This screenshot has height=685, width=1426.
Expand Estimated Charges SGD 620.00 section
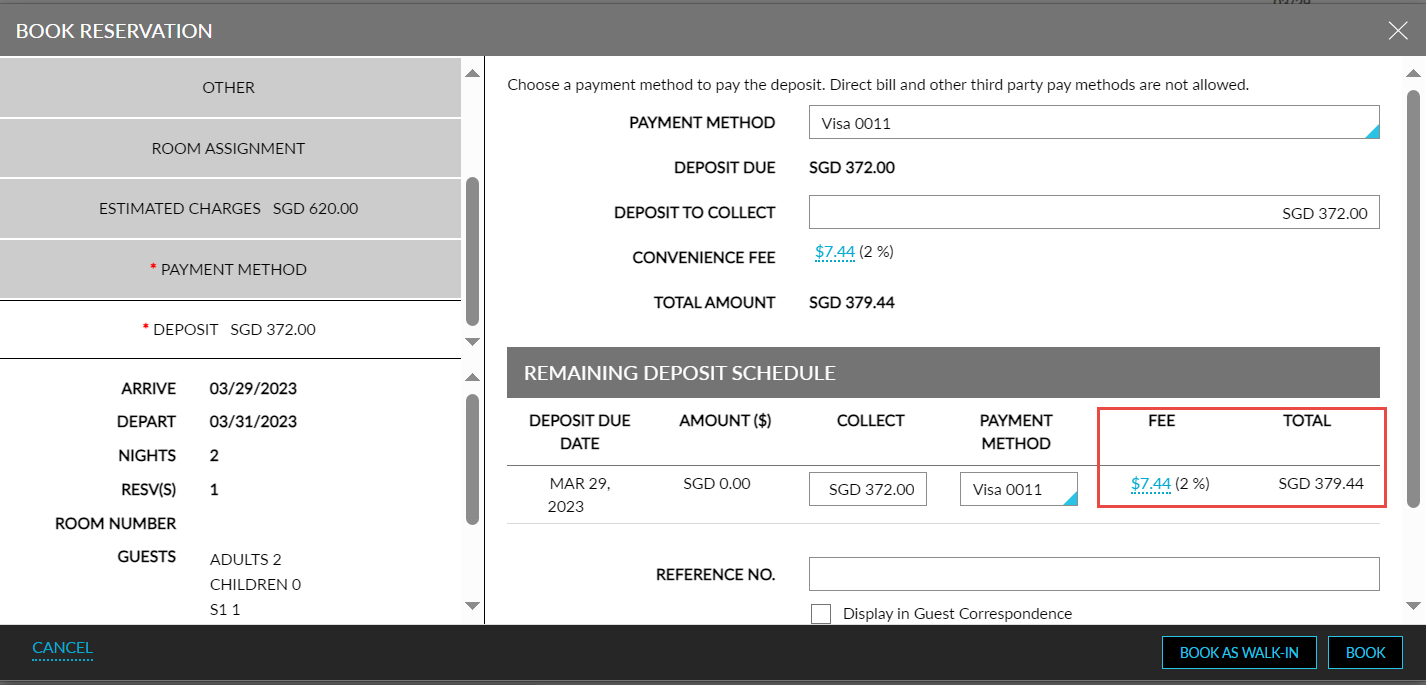[x=229, y=209]
